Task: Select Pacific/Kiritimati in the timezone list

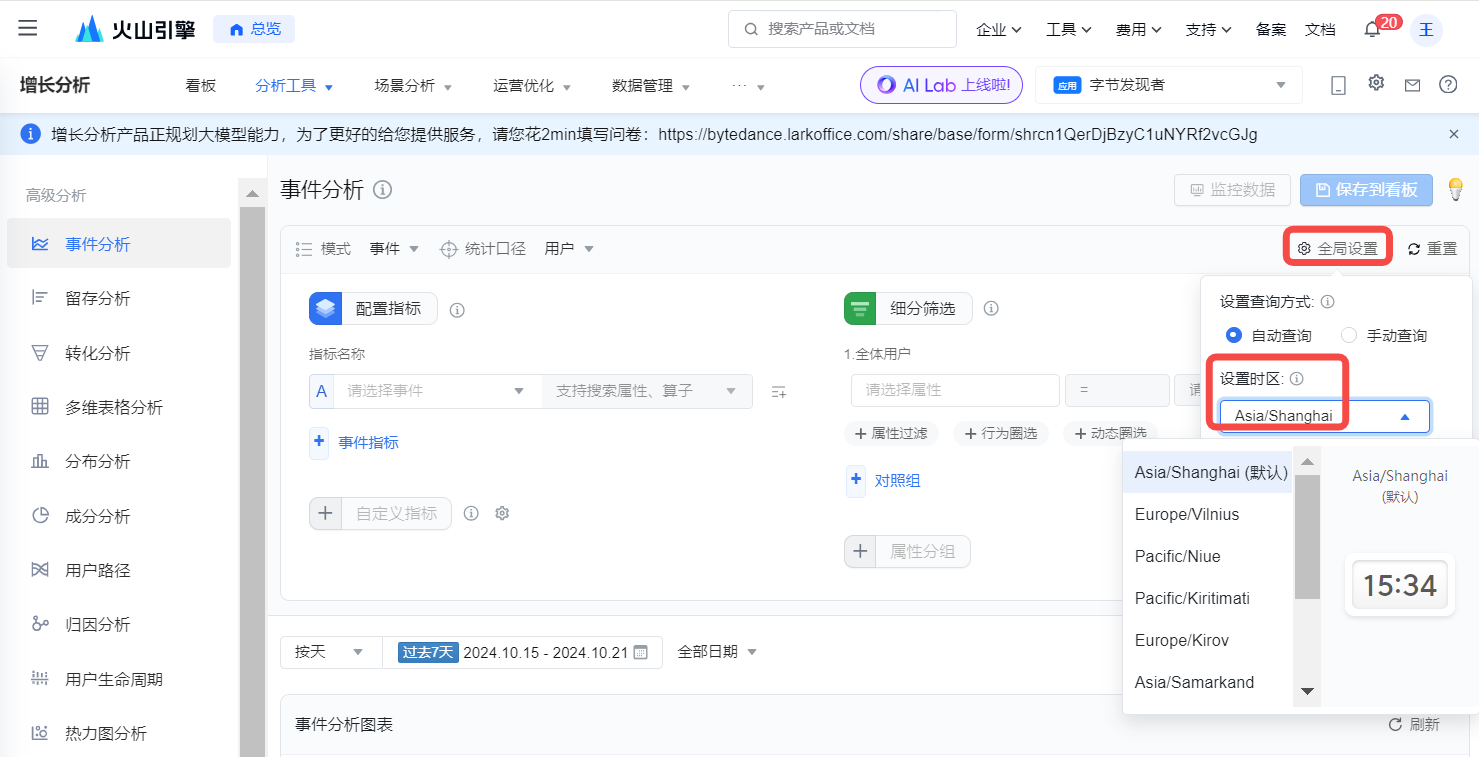Action: (x=1208, y=598)
